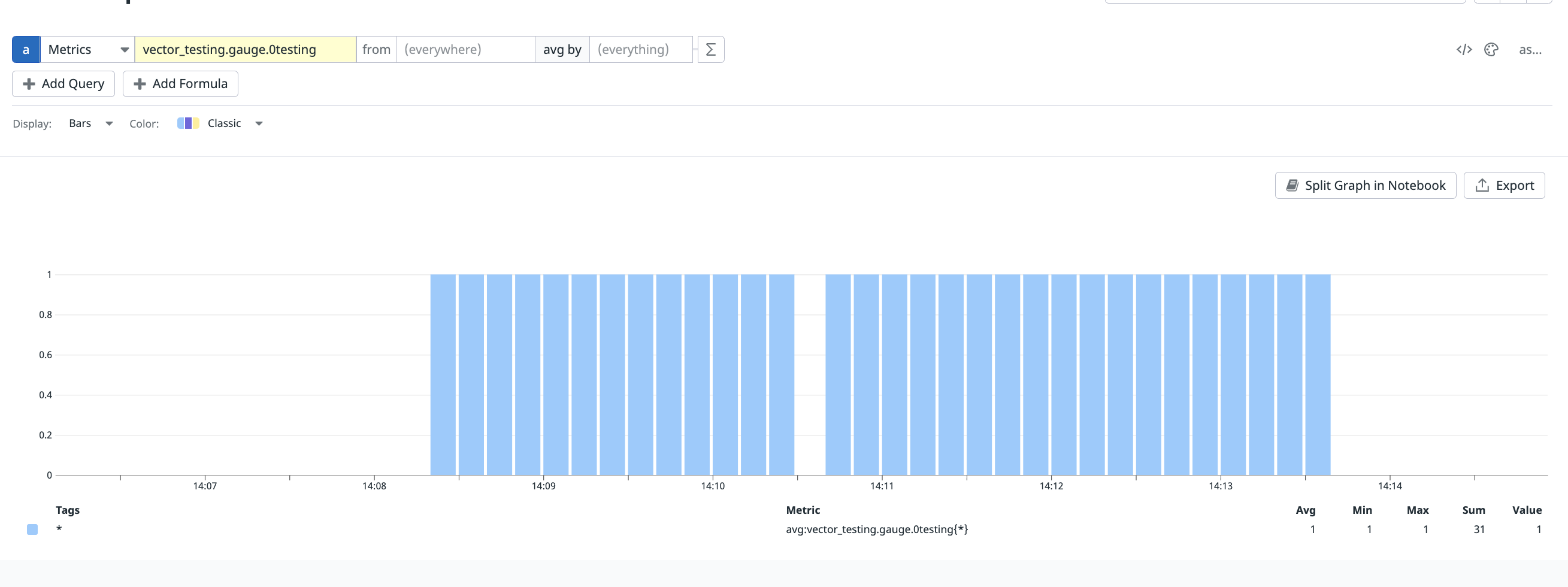Screen dimensions: 1568x587
Task: Edit the vector_testing.gauge.0testing query field
Action: pos(245,49)
